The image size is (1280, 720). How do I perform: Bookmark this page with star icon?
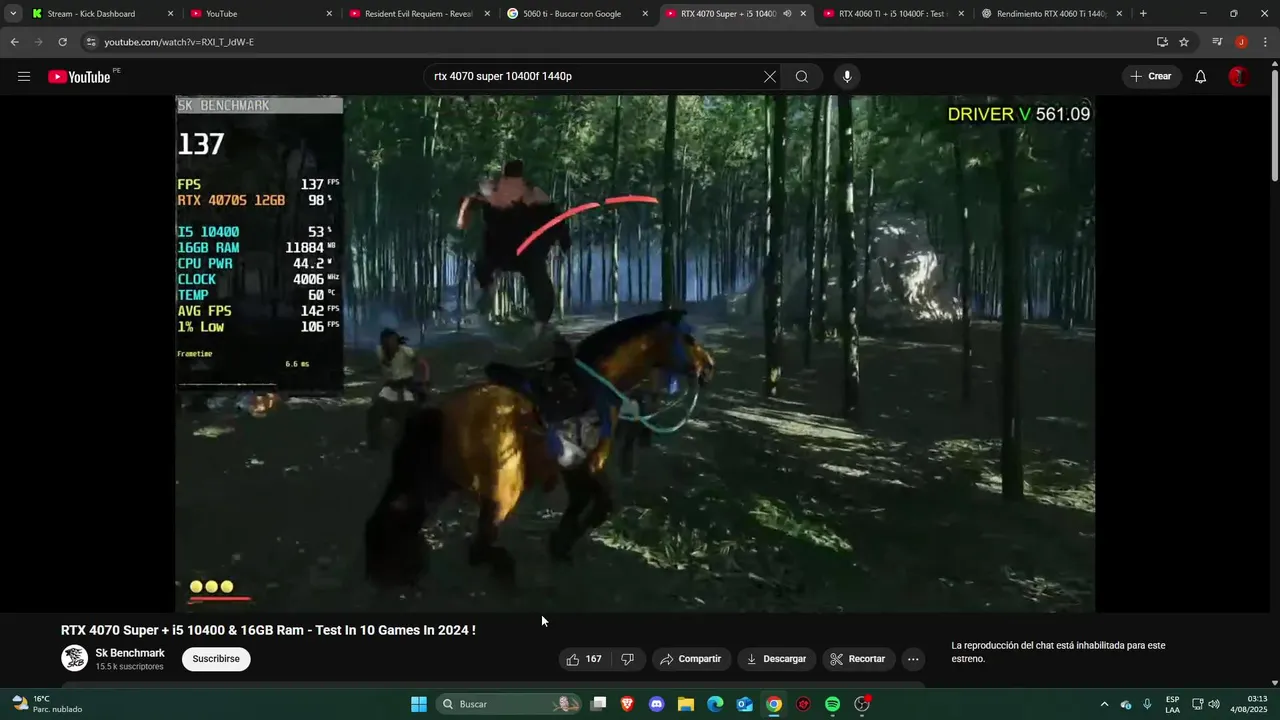[1184, 42]
